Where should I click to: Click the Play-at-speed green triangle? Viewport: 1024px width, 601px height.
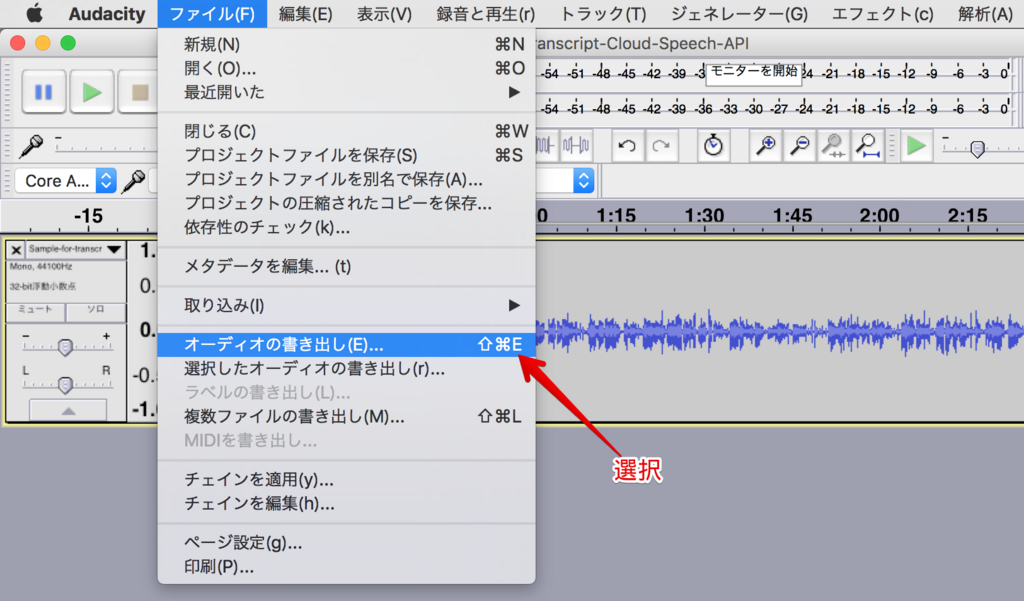pos(916,145)
